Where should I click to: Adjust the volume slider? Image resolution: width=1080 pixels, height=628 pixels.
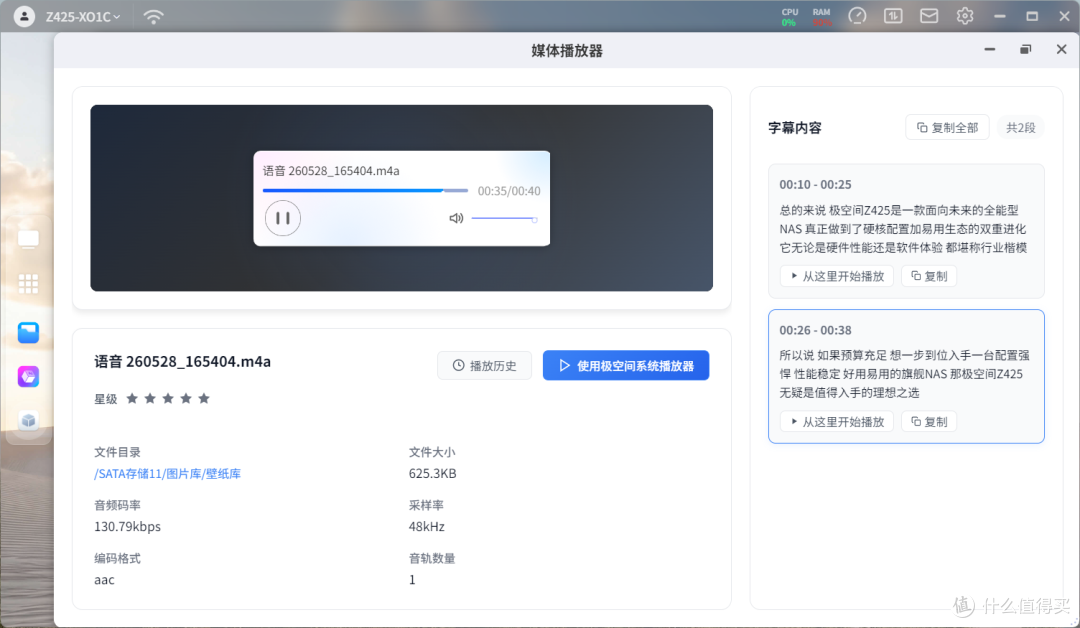pos(504,219)
